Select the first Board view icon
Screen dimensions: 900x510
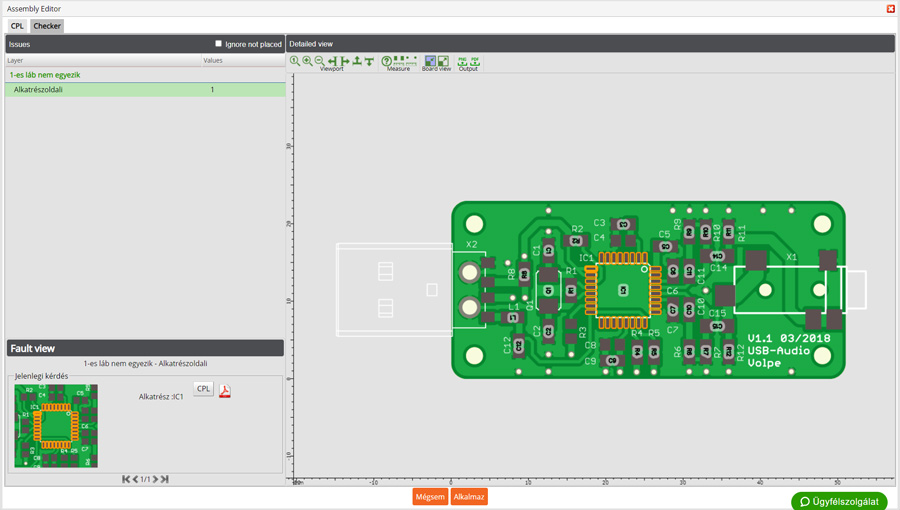point(430,61)
